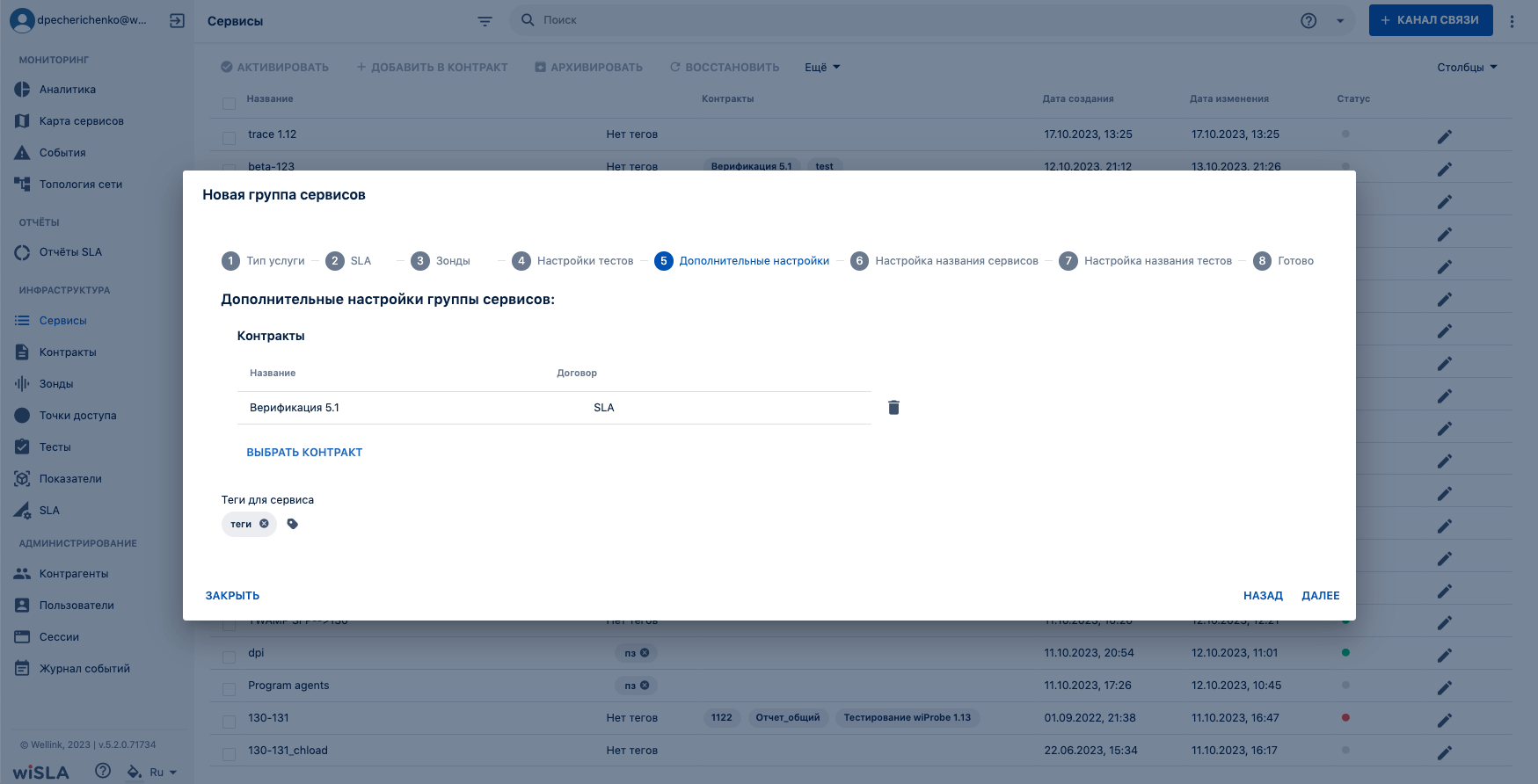Image resolution: width=1538 pixels, height=784 pixels.
Task: Click АРХИВИРОВАТЬ in the toolbar
Action: (588, 68)
